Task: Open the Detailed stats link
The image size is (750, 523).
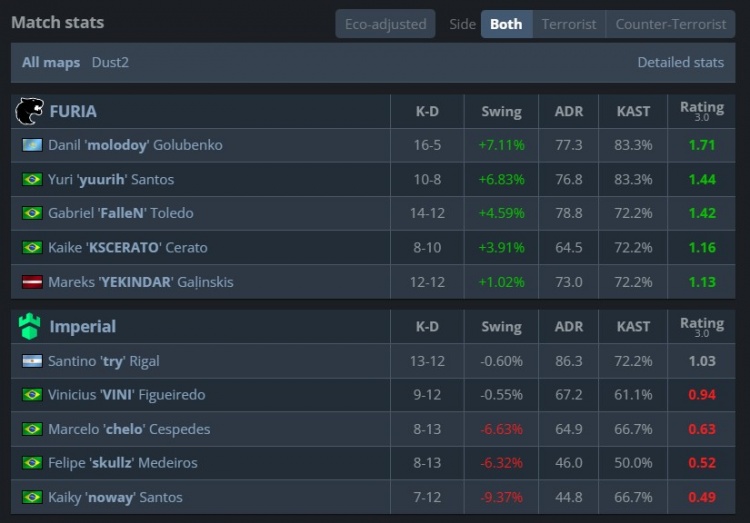Action: click(680, 62)
